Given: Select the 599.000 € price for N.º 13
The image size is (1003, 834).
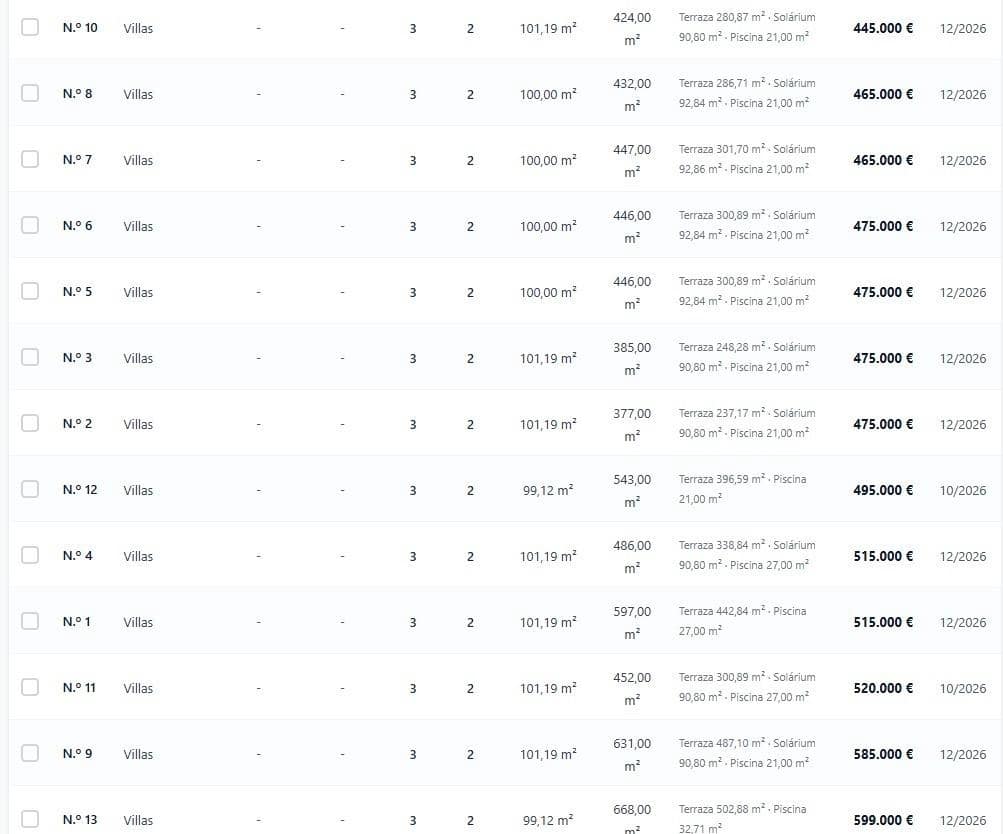Looking at the screenshot, I should point(883,820).
